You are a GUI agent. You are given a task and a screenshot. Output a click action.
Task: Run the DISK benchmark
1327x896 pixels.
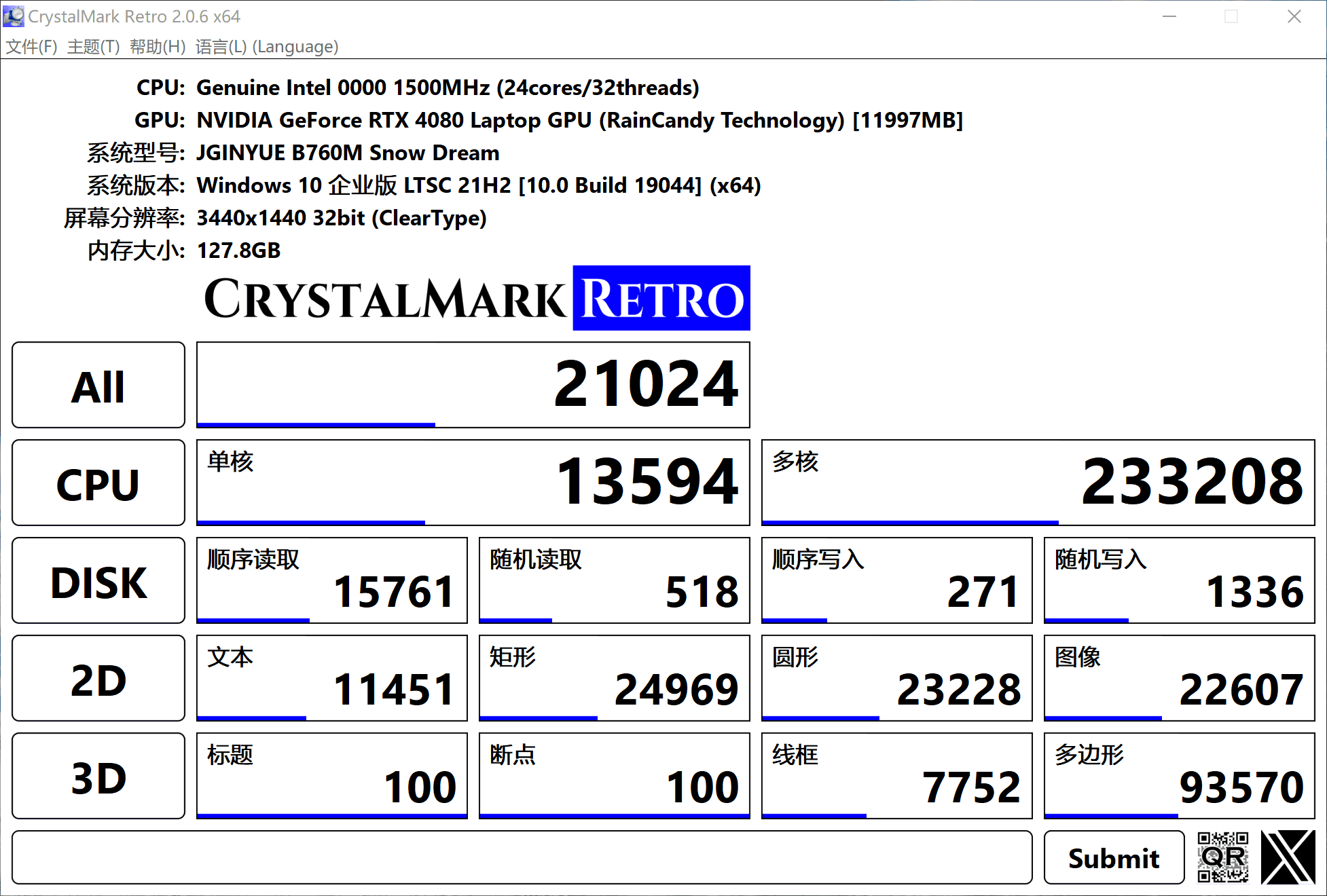point(98,580)
